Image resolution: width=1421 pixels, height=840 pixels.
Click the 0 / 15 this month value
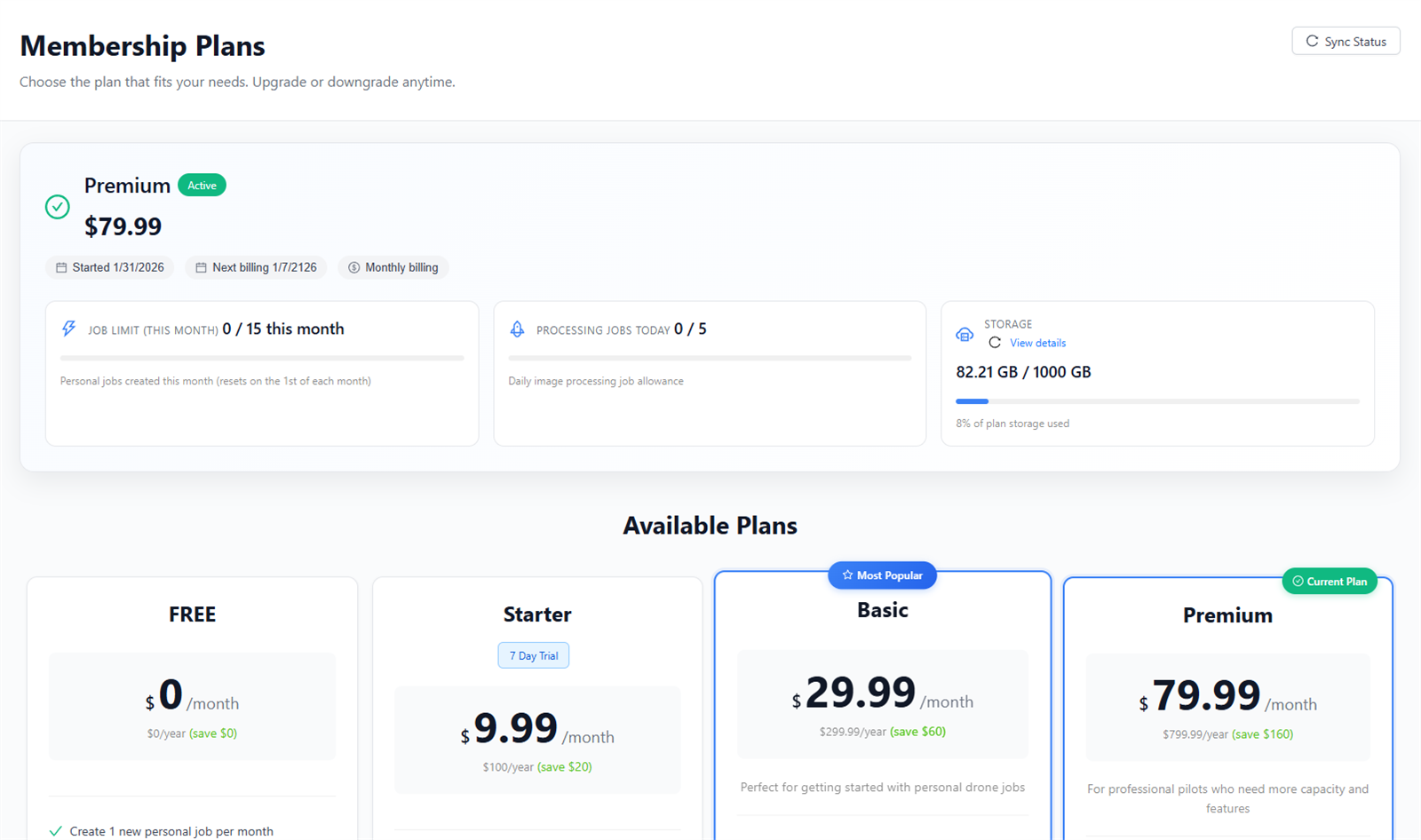click(283, 329)
